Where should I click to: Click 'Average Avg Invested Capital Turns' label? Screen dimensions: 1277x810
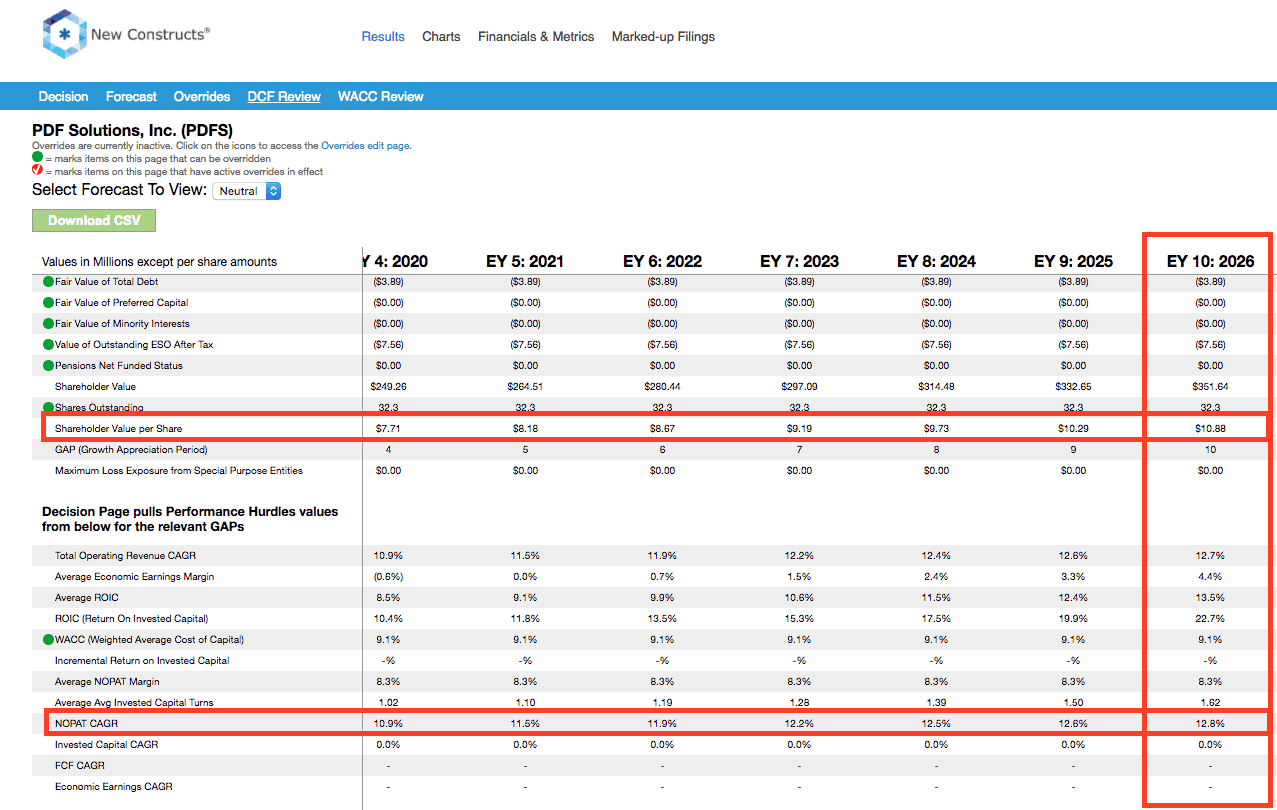pos(134,702)
